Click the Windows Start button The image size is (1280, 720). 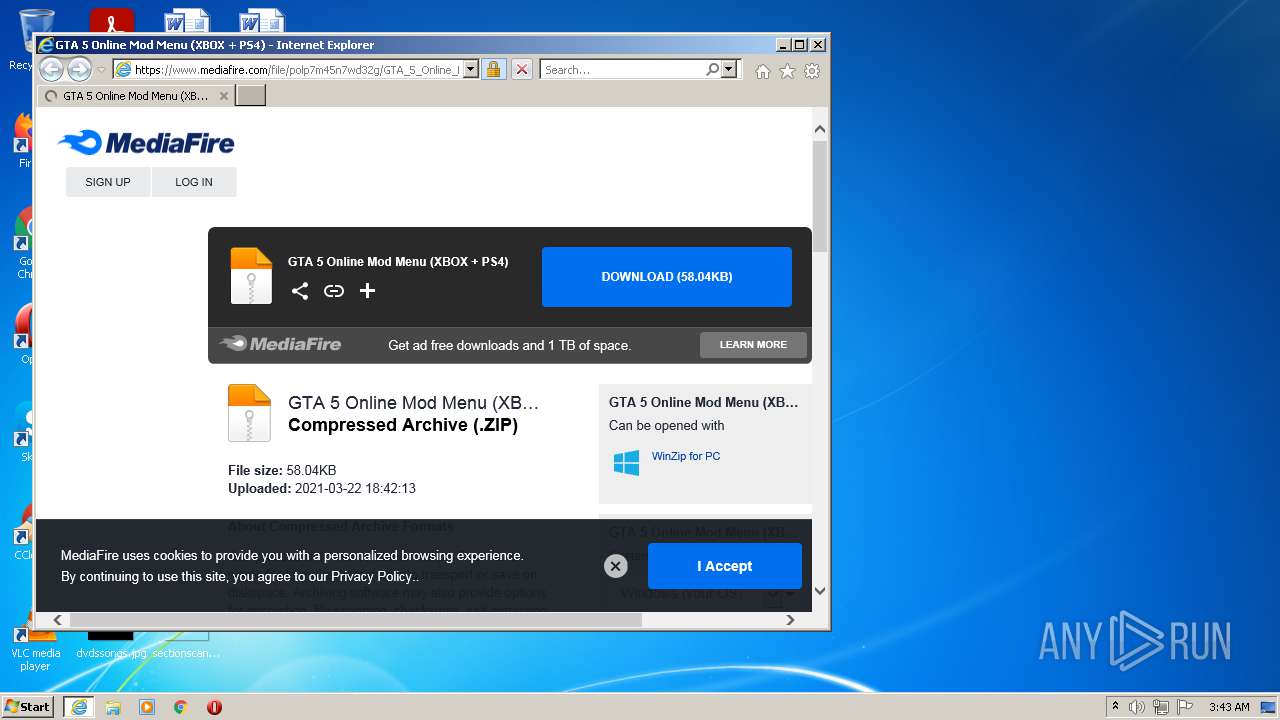coord(28,707)
